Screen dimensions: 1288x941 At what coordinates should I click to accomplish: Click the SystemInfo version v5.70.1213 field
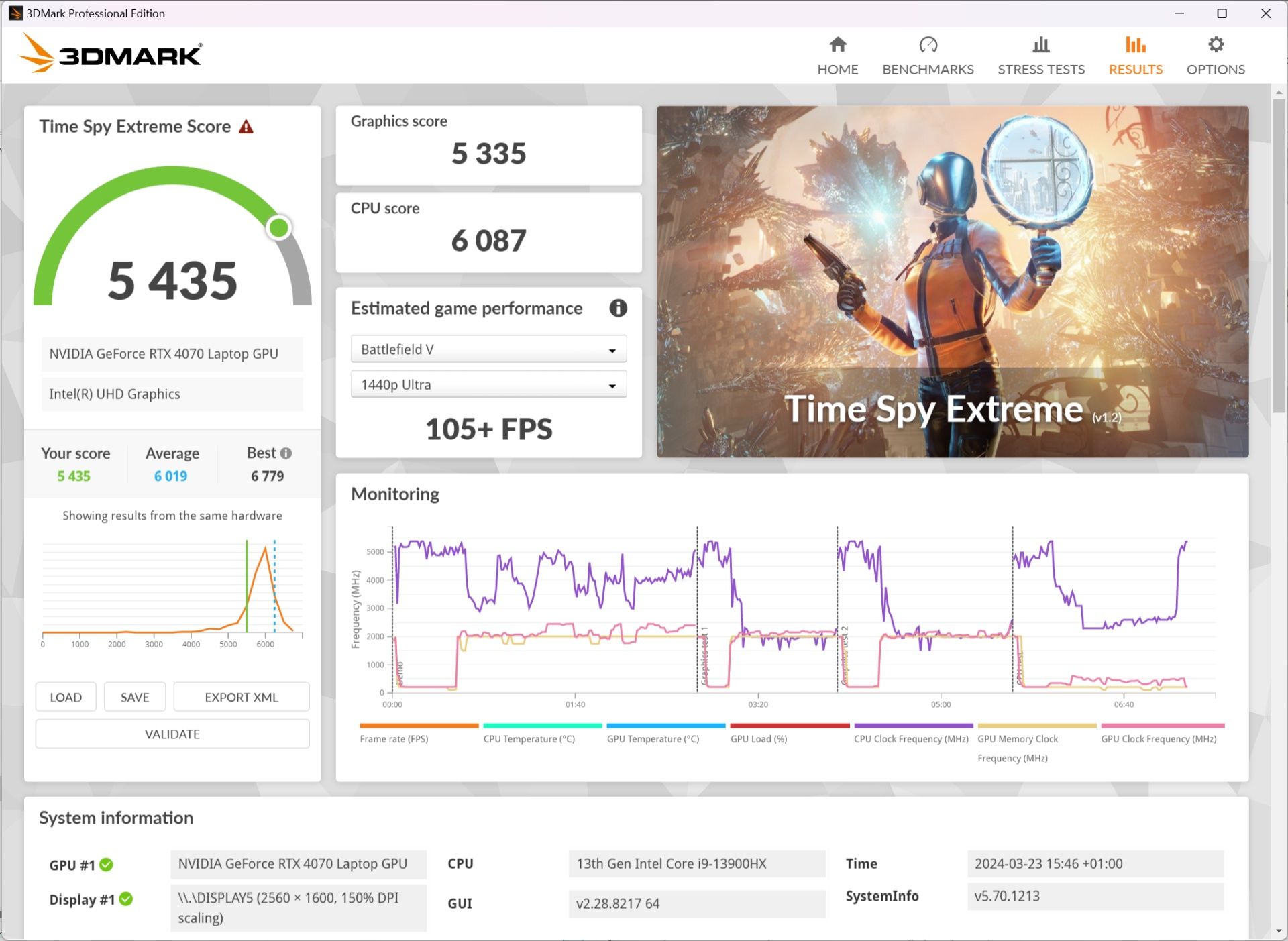coord(1095,897)
